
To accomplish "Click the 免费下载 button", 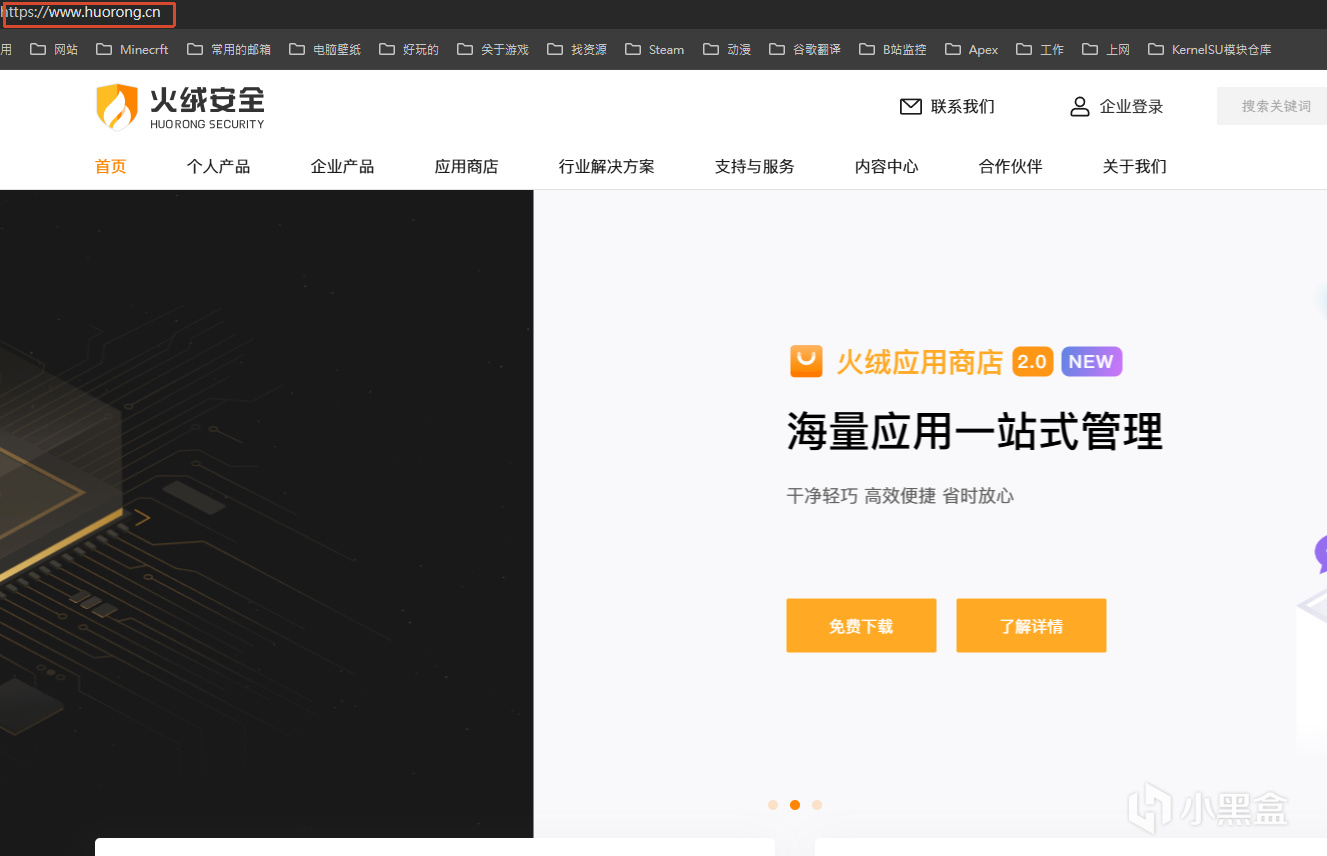I will [861, 626].
